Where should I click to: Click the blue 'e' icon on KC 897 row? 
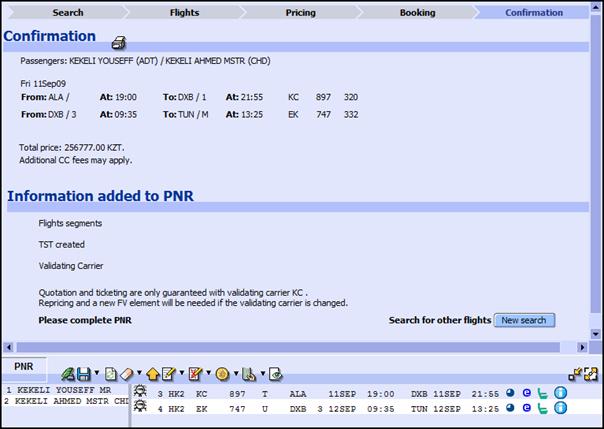526,393
